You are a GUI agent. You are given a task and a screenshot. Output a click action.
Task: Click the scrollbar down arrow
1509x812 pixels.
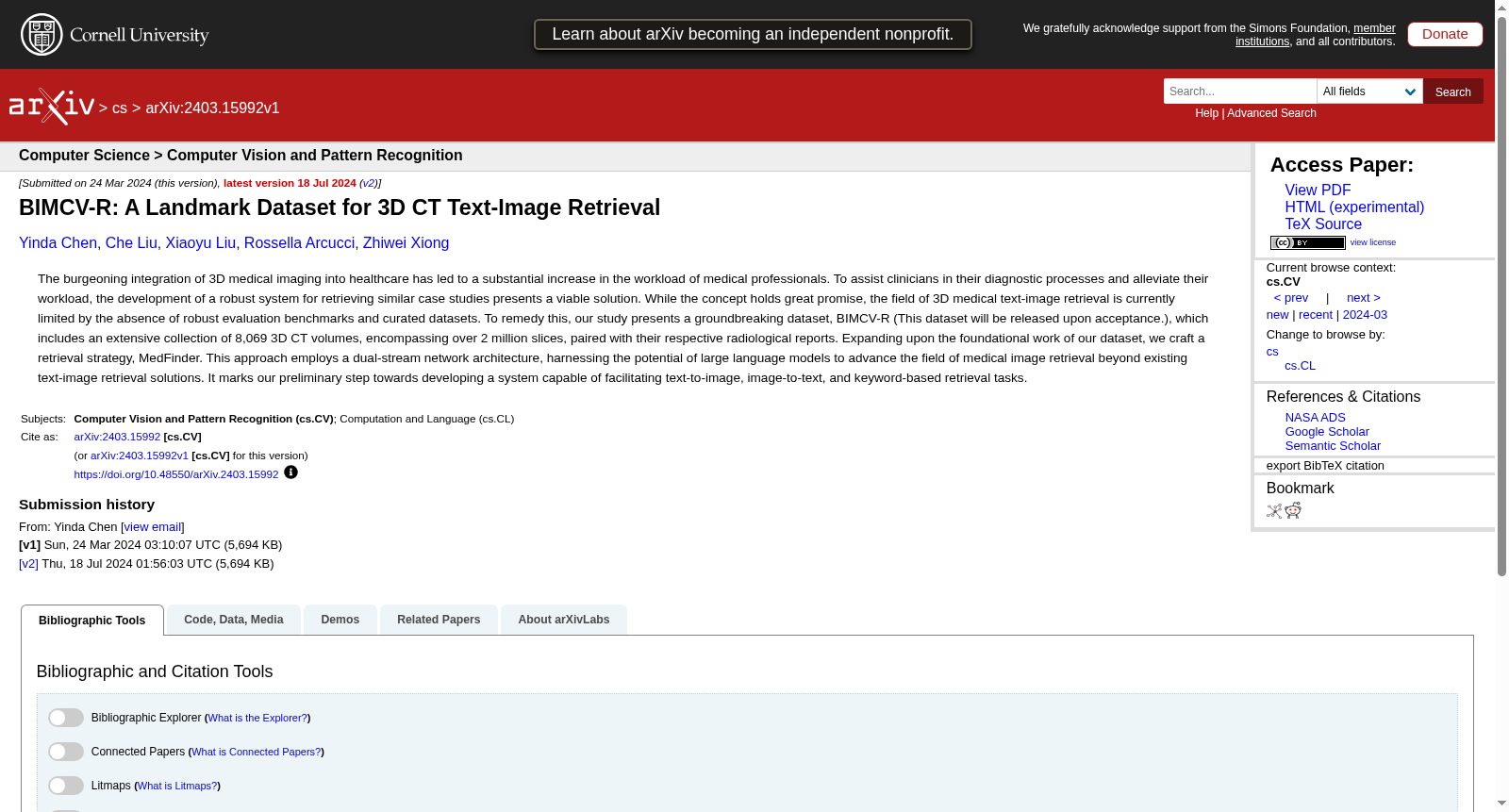coord(1501,804)
